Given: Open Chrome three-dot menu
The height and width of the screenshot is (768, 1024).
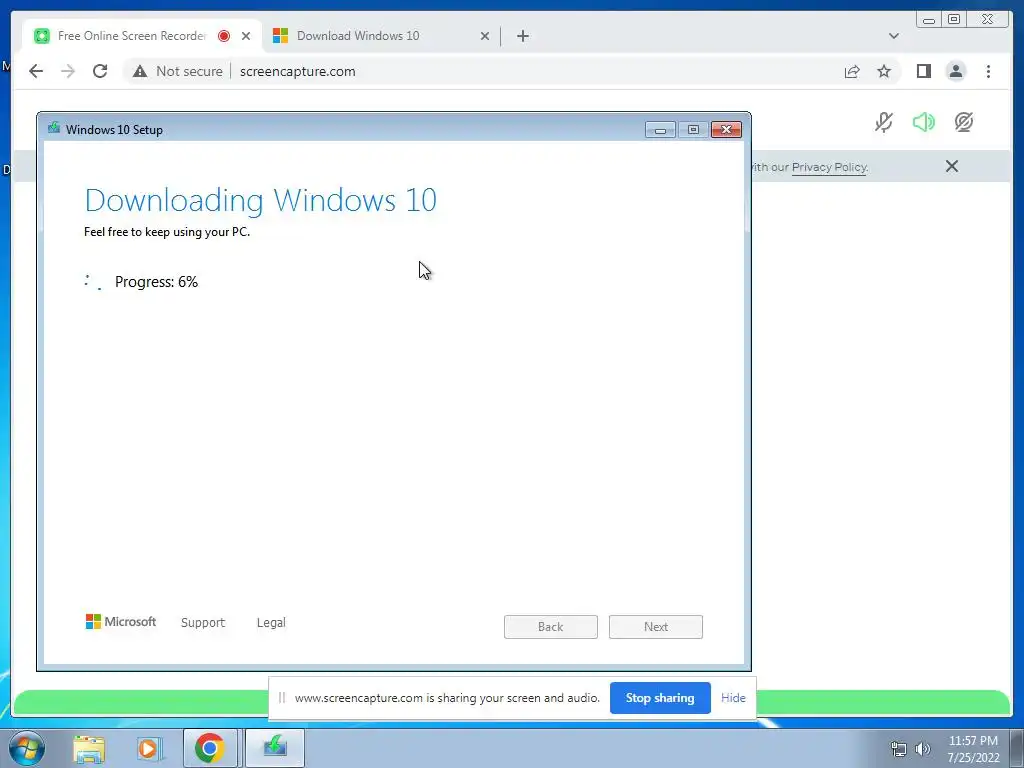Looking at the screenshot, I should pos(988,71).
